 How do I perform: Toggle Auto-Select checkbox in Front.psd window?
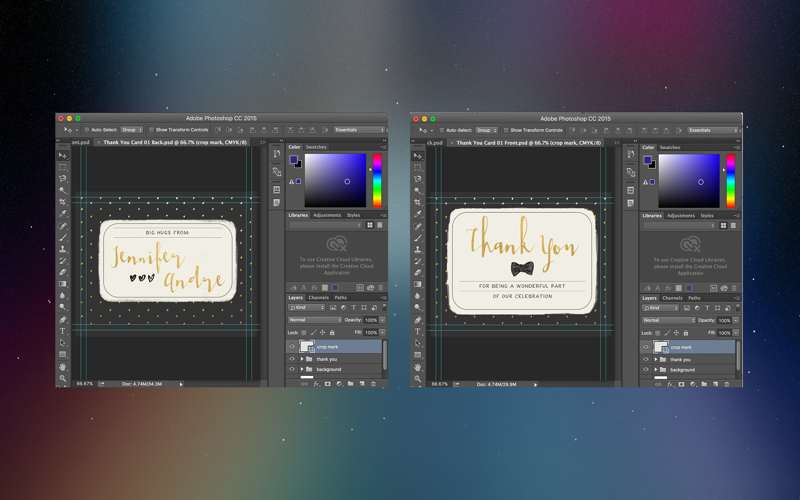(442, 130)
